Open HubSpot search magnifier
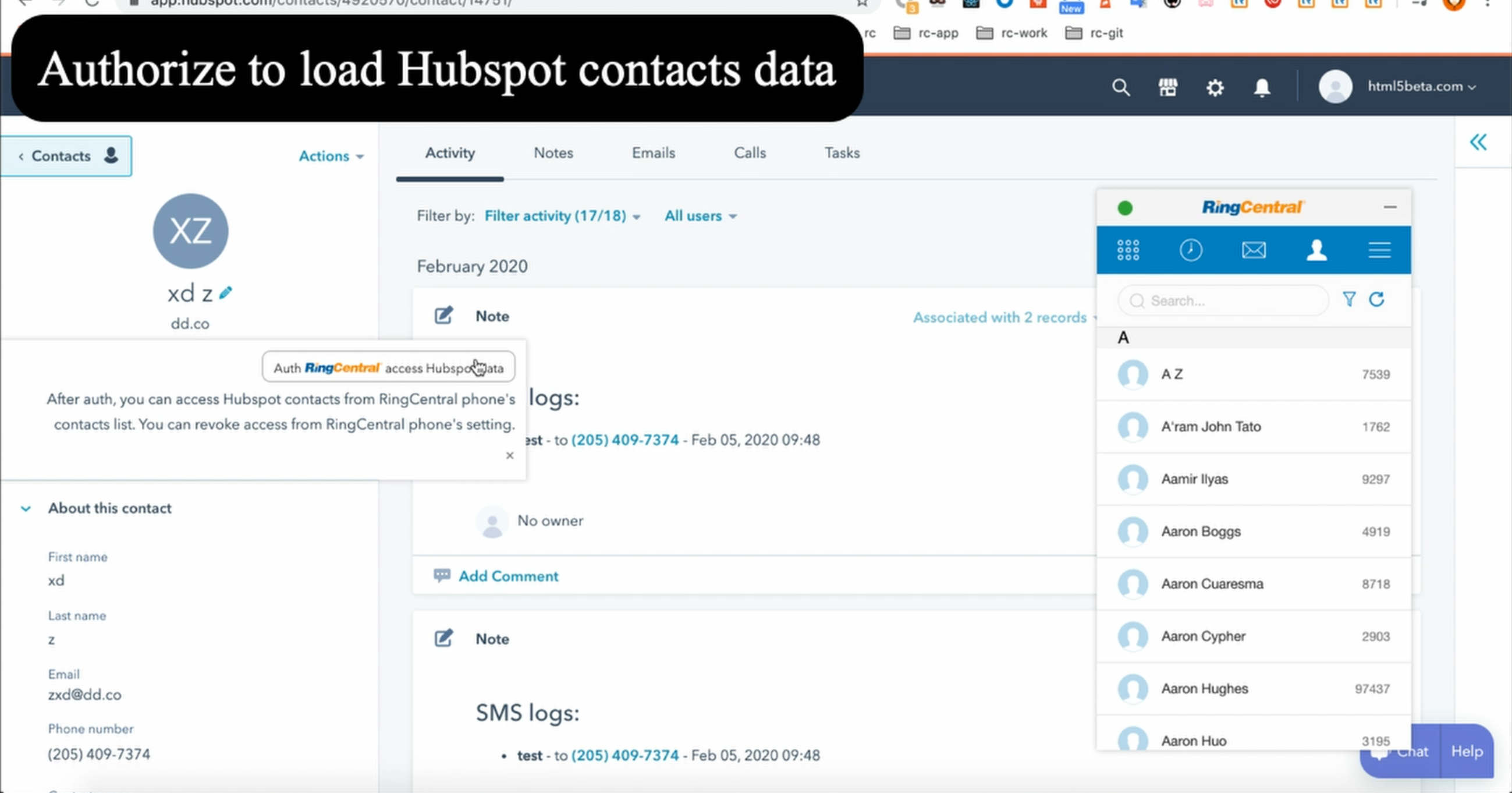 pos(1120,87)
